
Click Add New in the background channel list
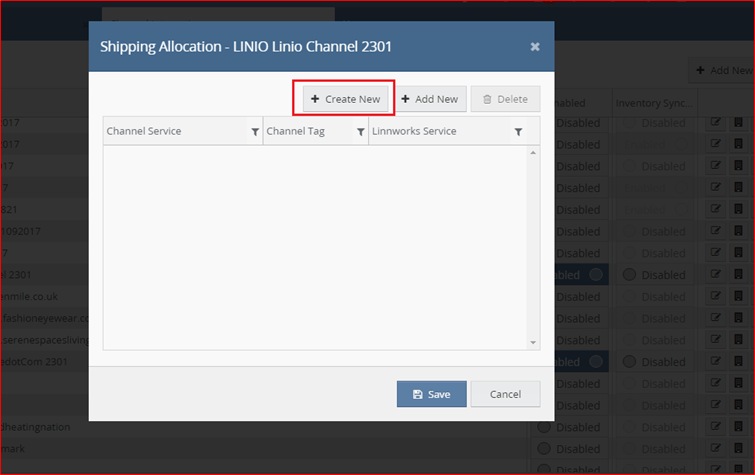tap(724, 70)
